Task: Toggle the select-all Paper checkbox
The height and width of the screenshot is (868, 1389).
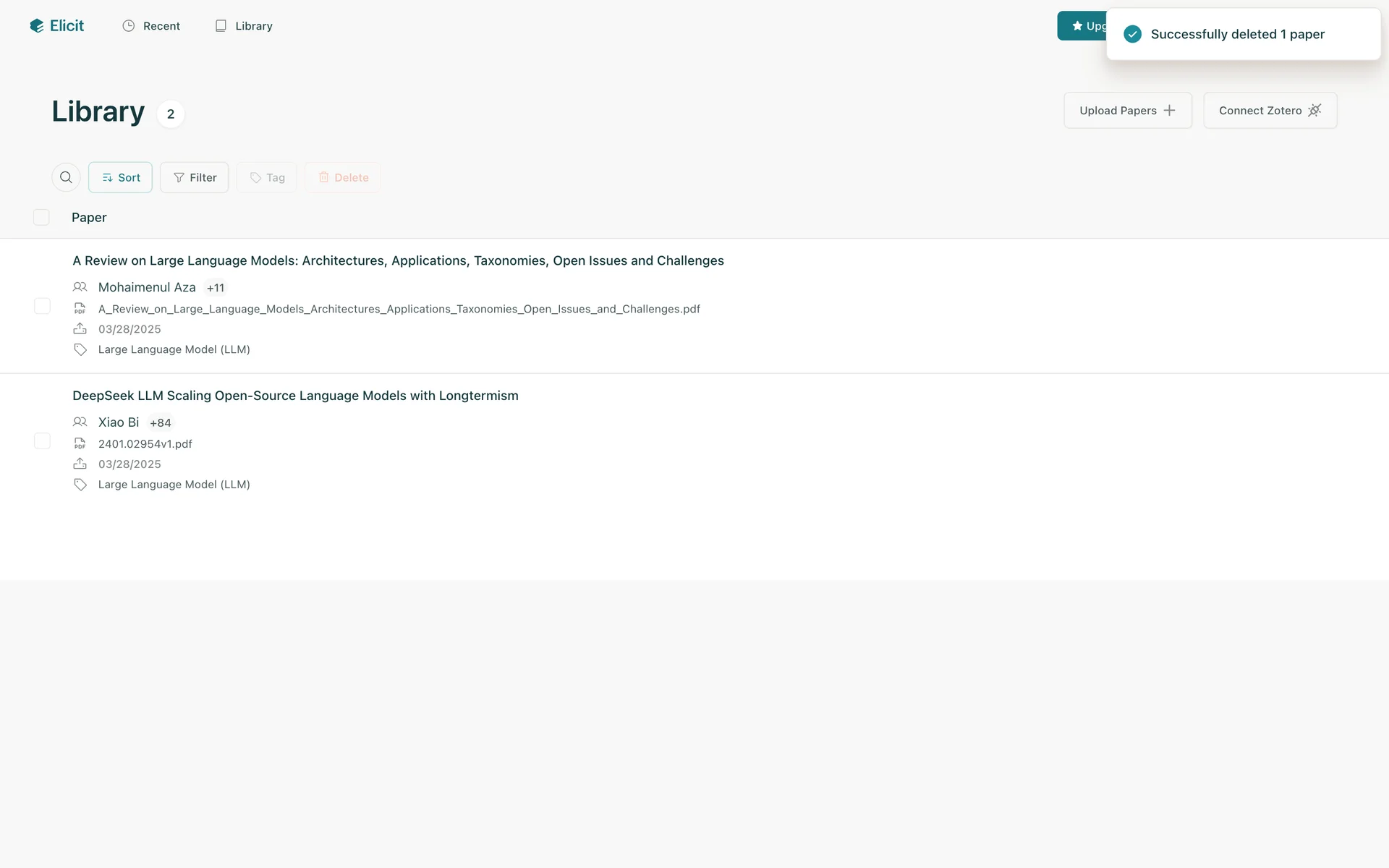Action: pos(41,217)
